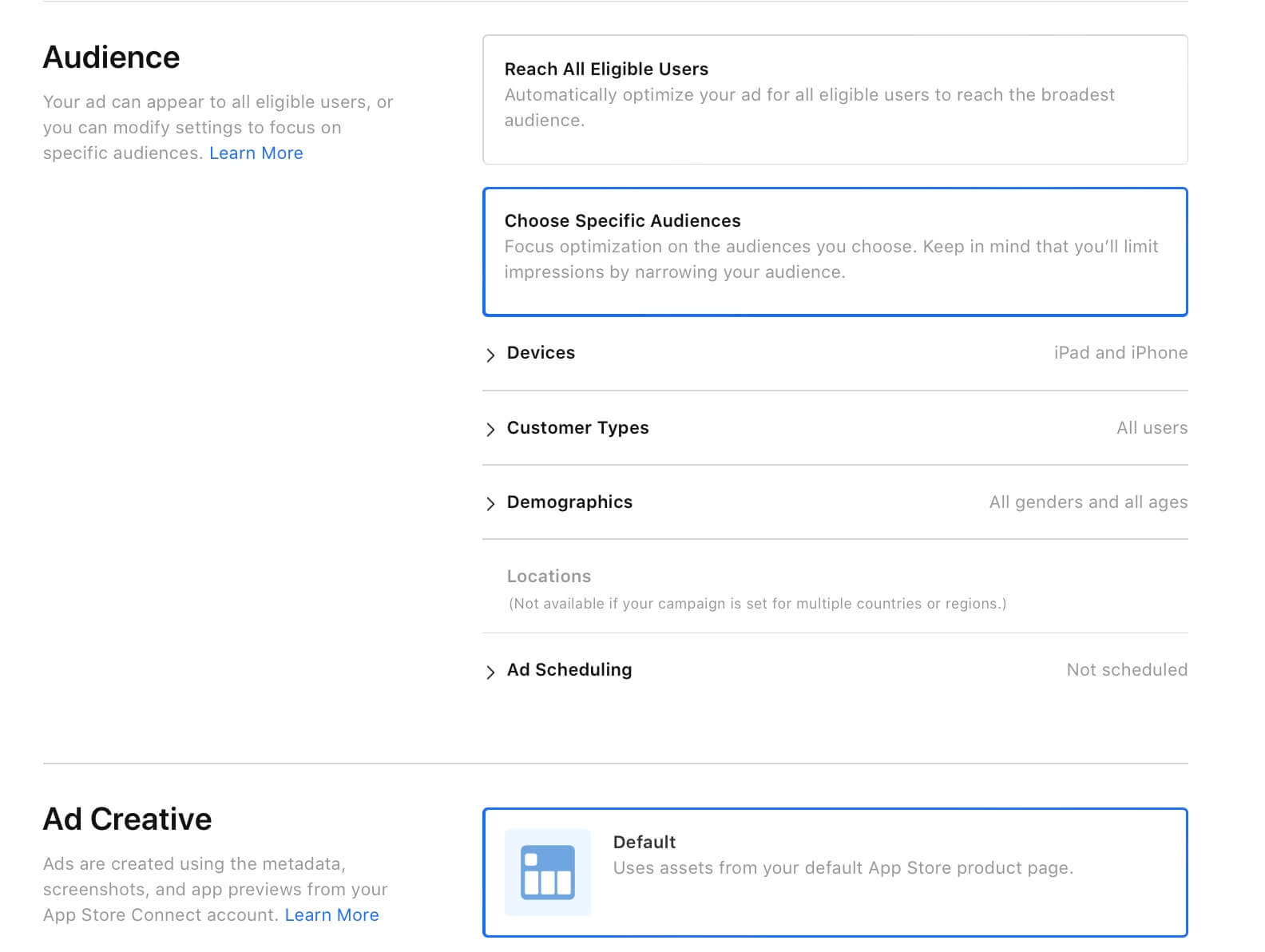1265x952 pixels.
Task: Click the Ad Creative section heading
Action: click(127, 819)
